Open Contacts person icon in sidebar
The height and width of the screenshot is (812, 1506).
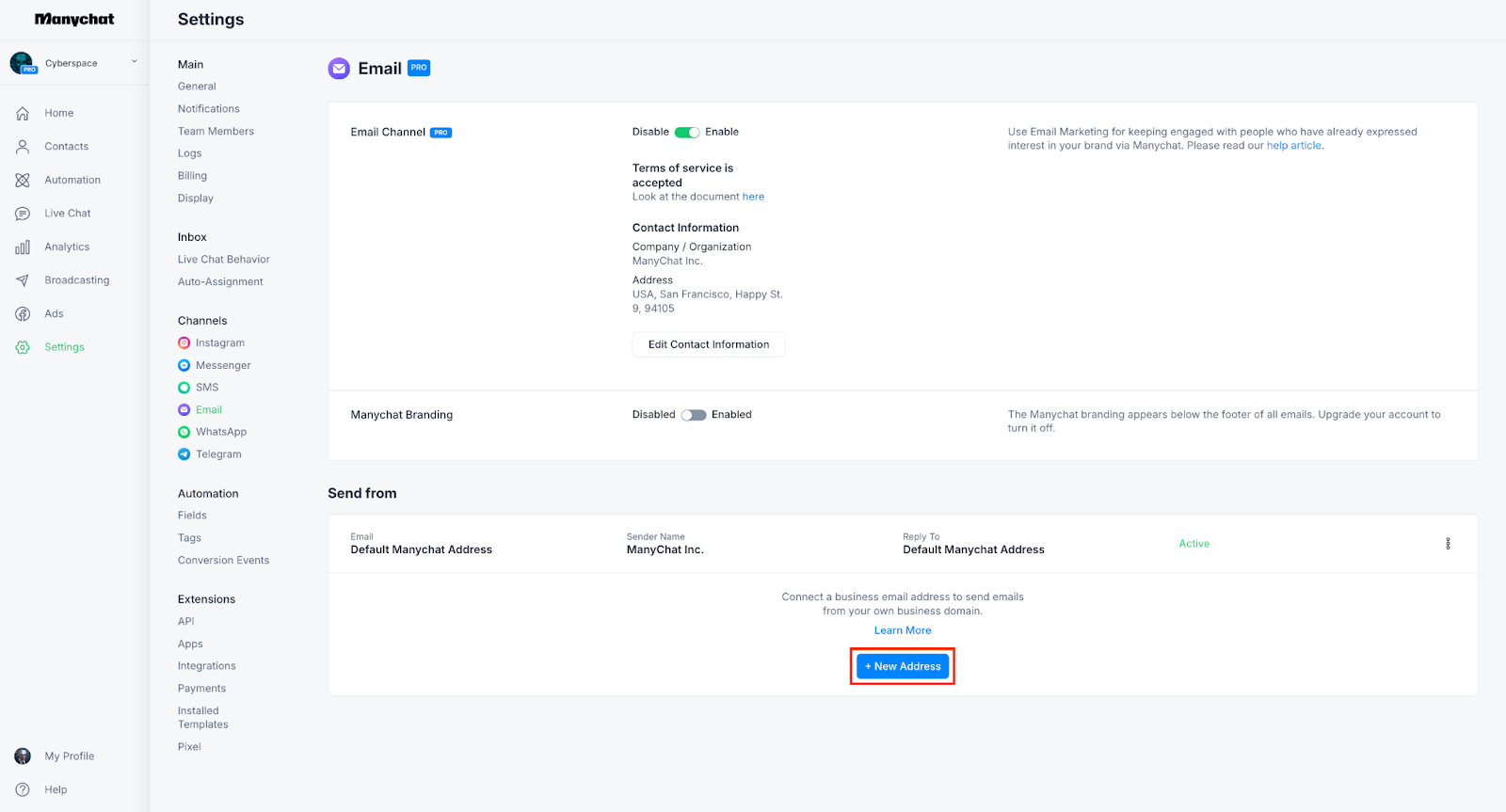(x=23, y=147)
